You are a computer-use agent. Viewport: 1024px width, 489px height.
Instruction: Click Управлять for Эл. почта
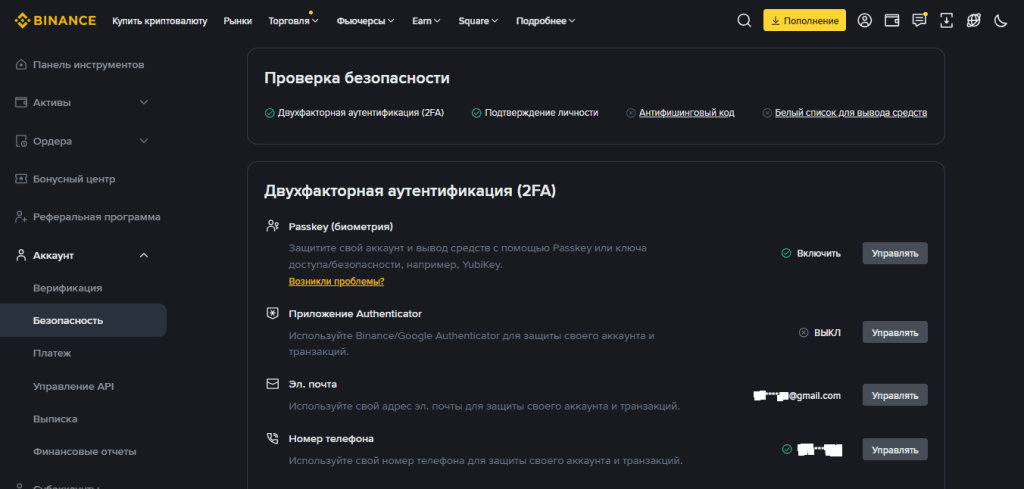tap(895, 395)
